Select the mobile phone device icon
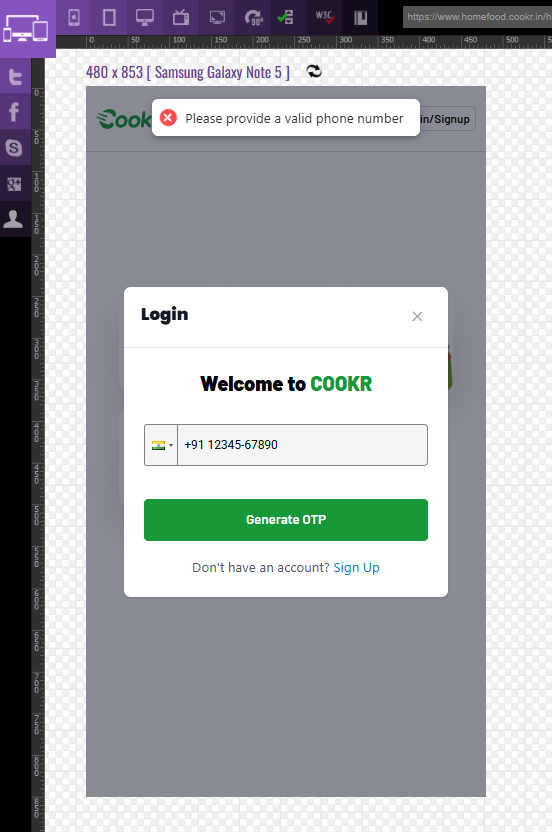 (74, 18)
